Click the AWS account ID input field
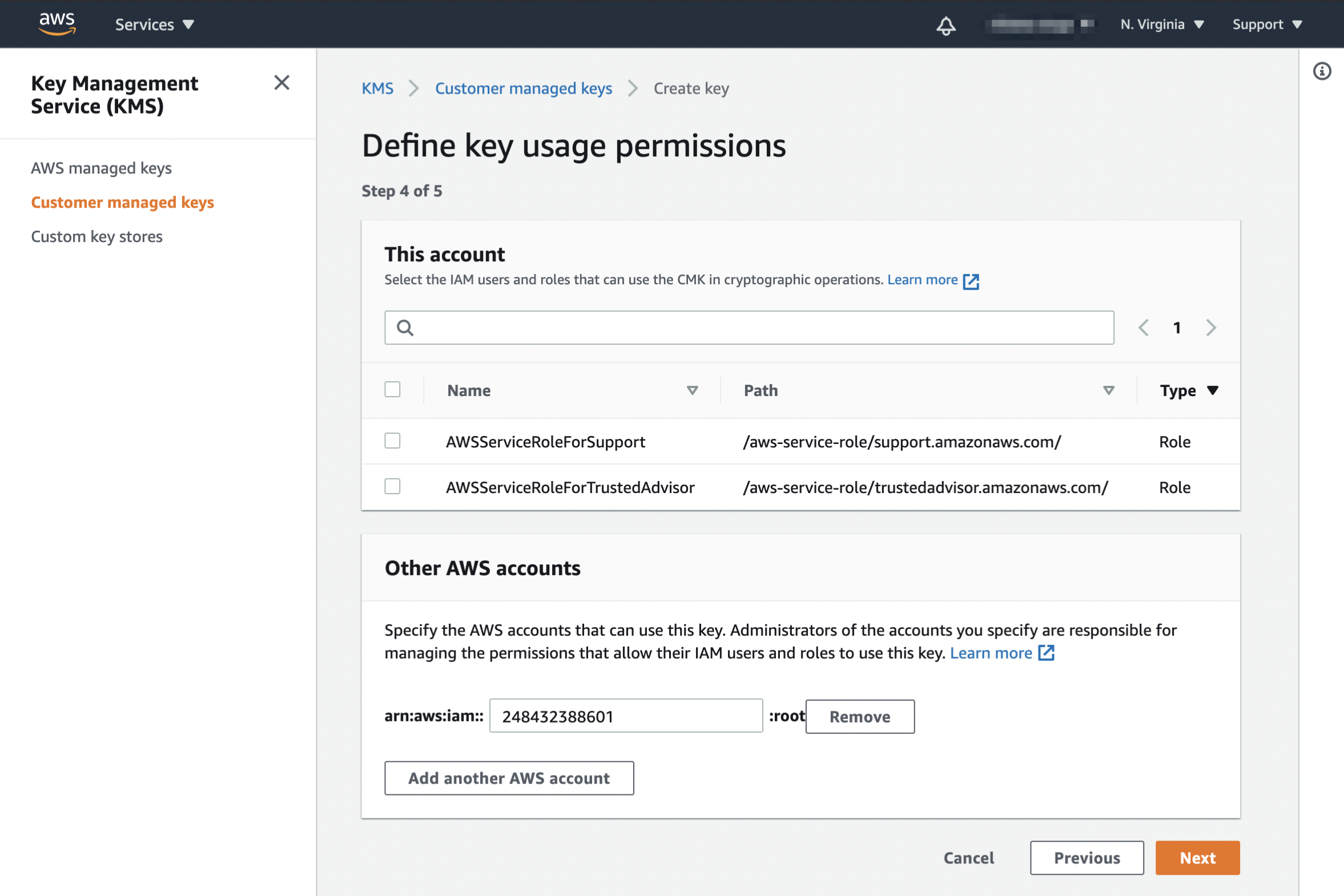The height and width of the screenshot is (896, 1344). (x=625, y=716)
